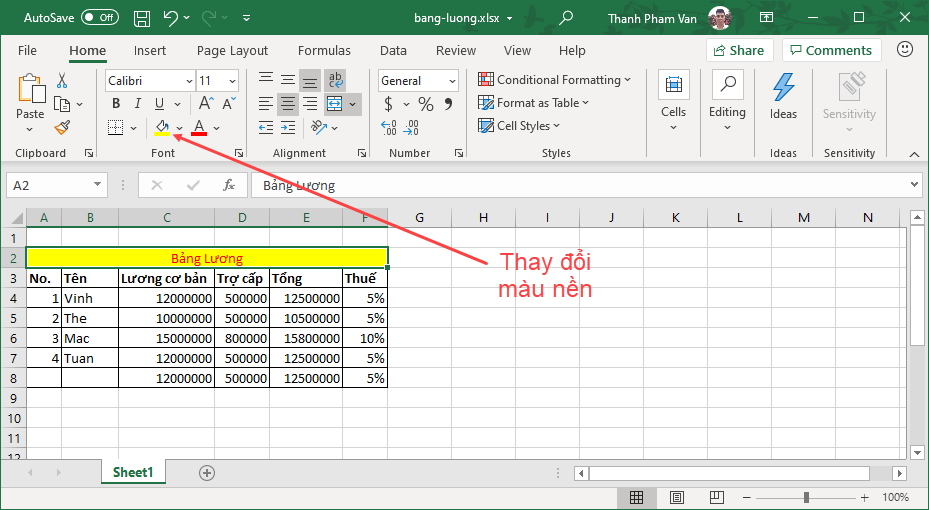
Task: Increase decimal places
Action: [389, 127]
